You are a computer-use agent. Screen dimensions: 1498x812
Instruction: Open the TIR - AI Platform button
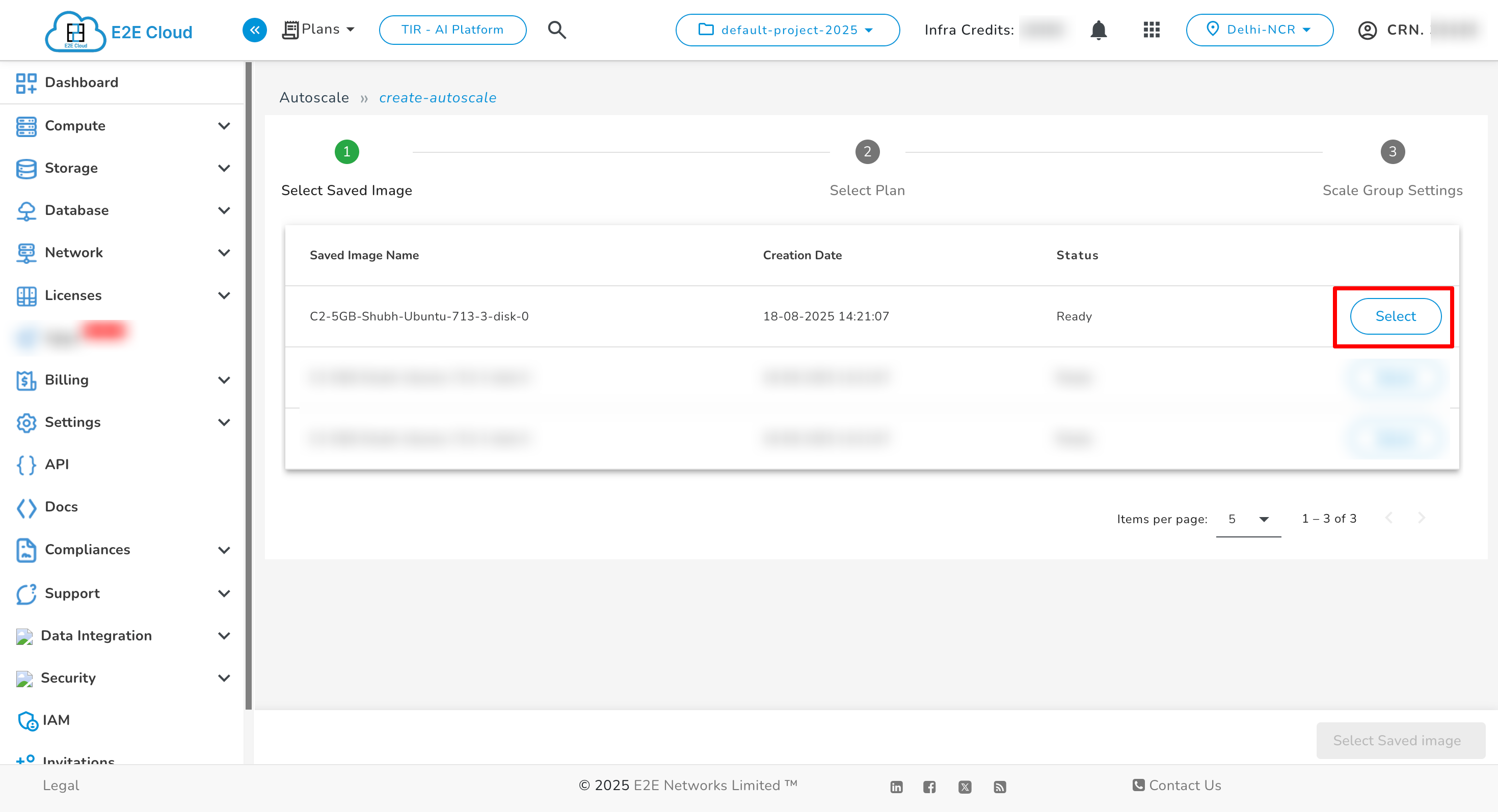(x=452, y=30)
